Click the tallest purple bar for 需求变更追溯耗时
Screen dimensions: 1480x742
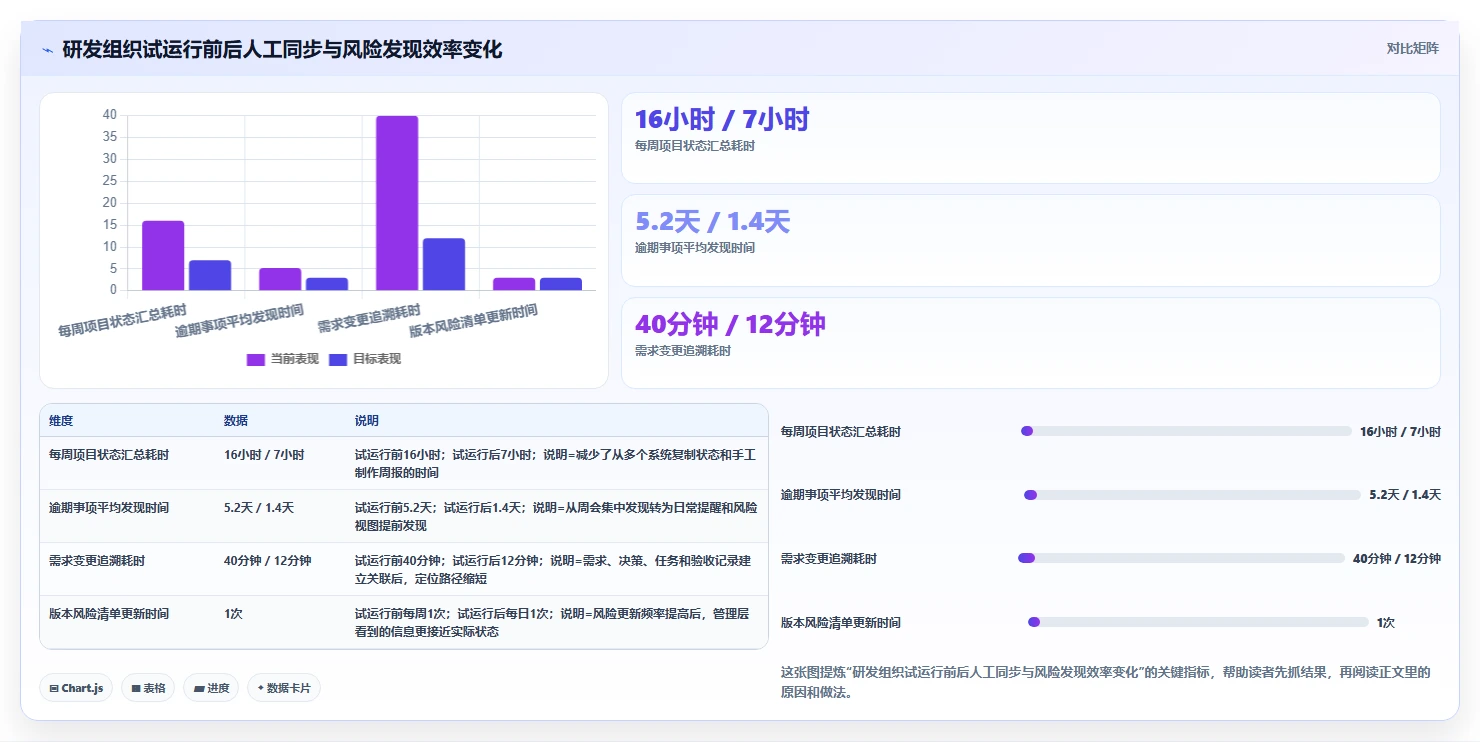point(397,203)
